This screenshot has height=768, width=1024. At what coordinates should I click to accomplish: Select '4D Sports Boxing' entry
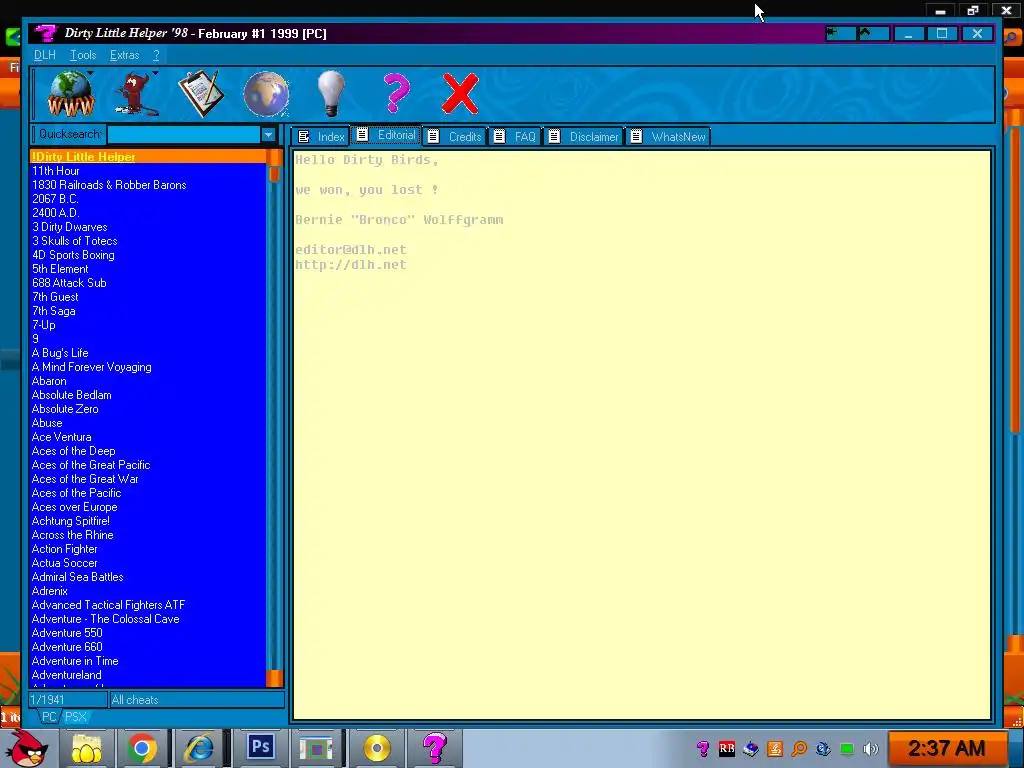pyautogui.click(x=148, y=255)
